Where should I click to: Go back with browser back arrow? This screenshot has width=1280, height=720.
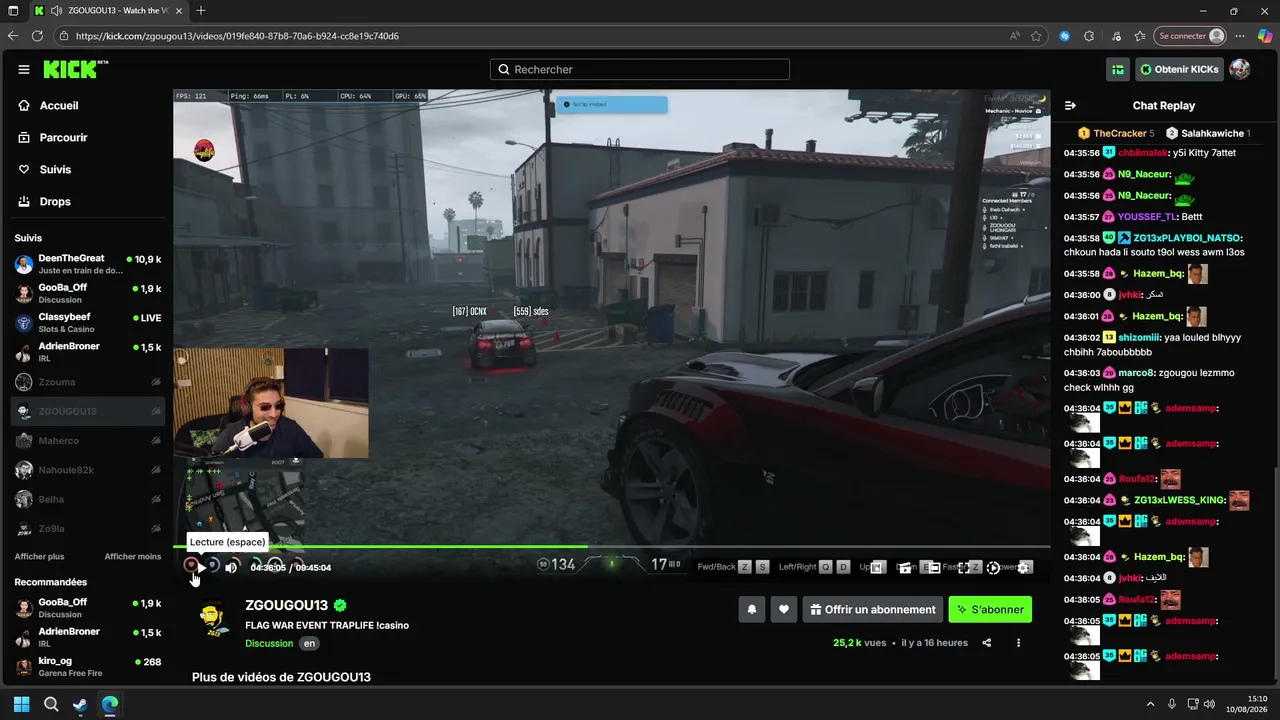(13, 36)
